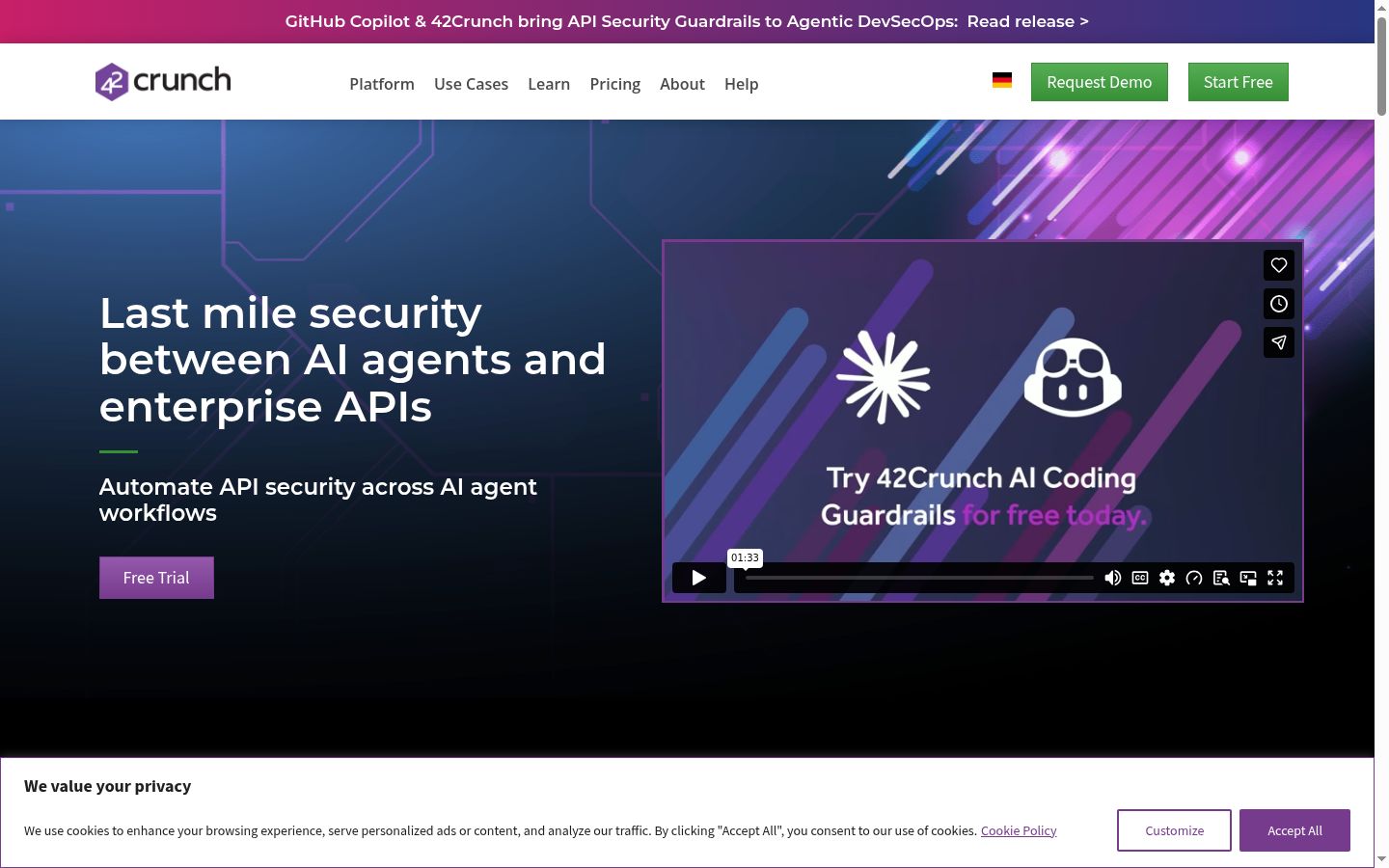Enable picture-in-picture mode icon

pos(1248,578)
